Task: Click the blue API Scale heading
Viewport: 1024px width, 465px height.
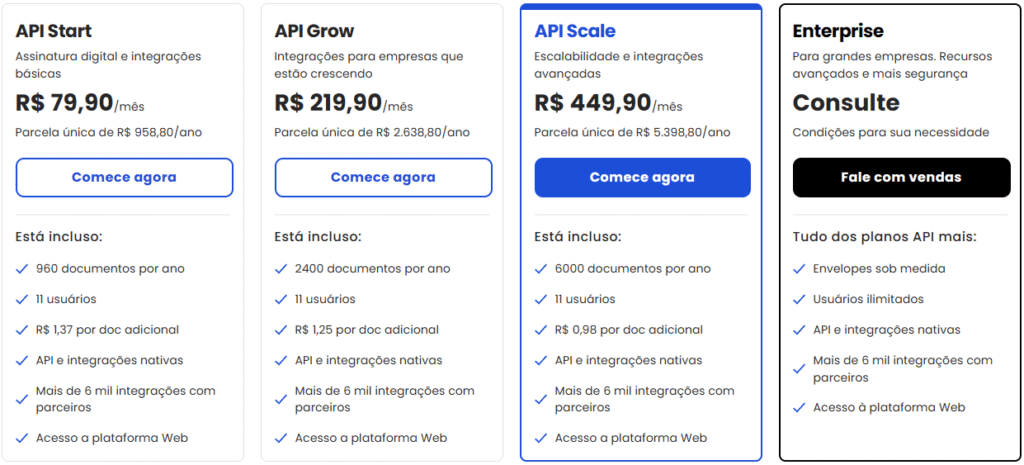Action: (x=575, y=31)
